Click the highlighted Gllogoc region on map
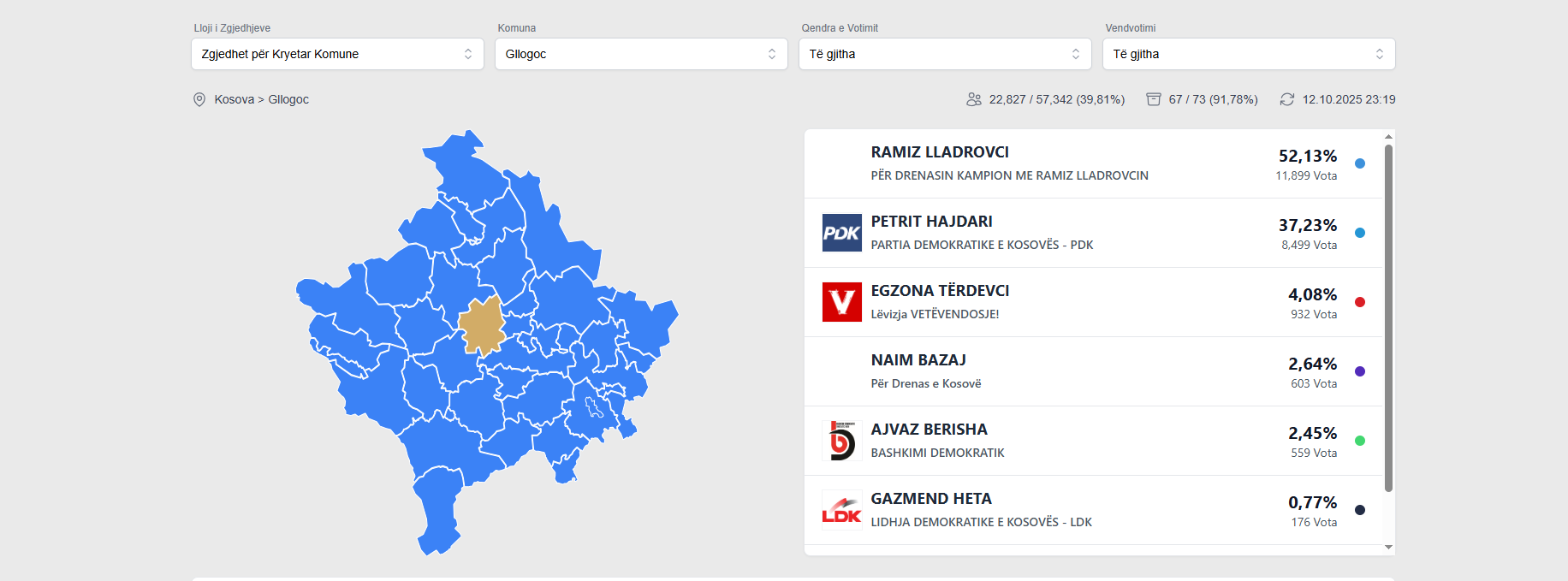The height and width of the screenshot is (581, 1568). (x=483, y=326)
